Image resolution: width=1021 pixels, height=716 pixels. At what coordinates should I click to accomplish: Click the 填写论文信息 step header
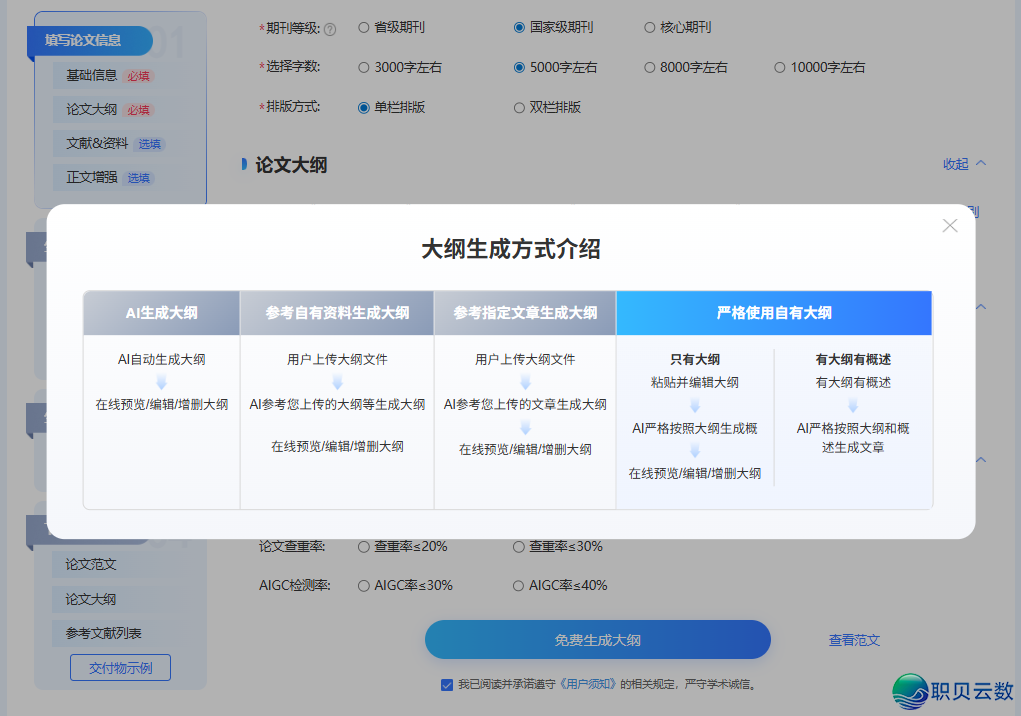[x=90, y=40]
